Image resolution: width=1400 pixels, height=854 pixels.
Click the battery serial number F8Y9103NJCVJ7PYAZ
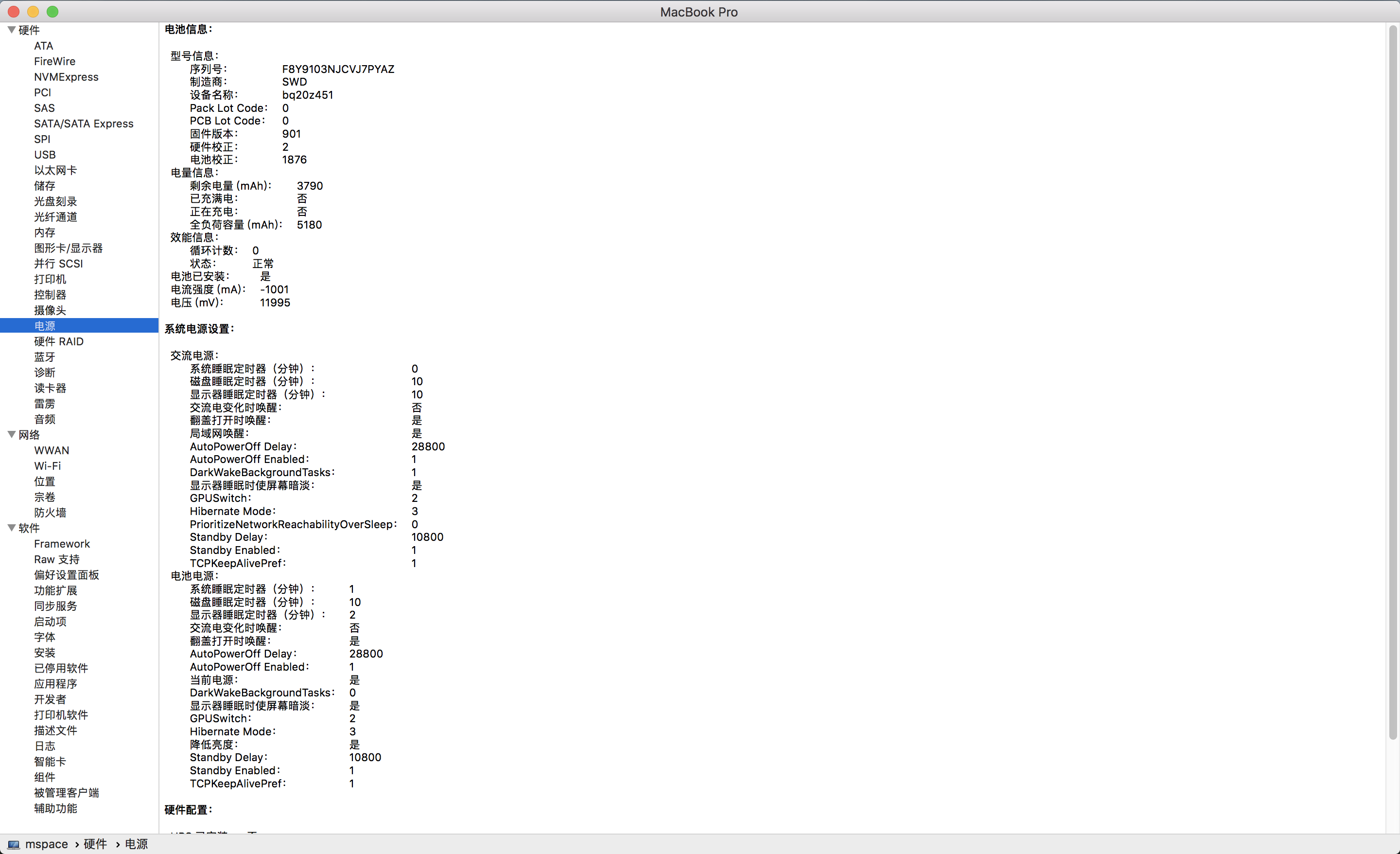338,69
